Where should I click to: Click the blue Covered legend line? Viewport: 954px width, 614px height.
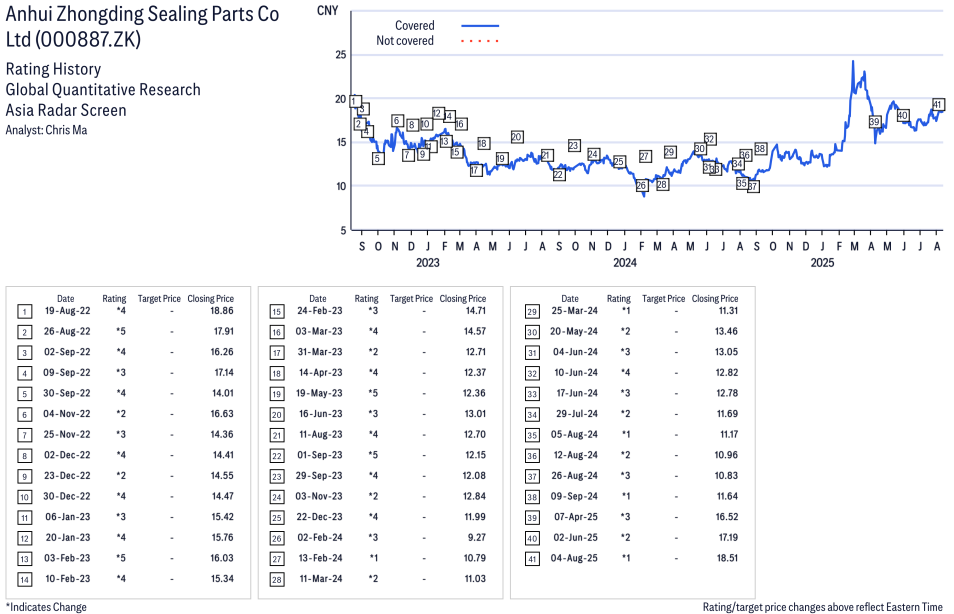(480, 26)
